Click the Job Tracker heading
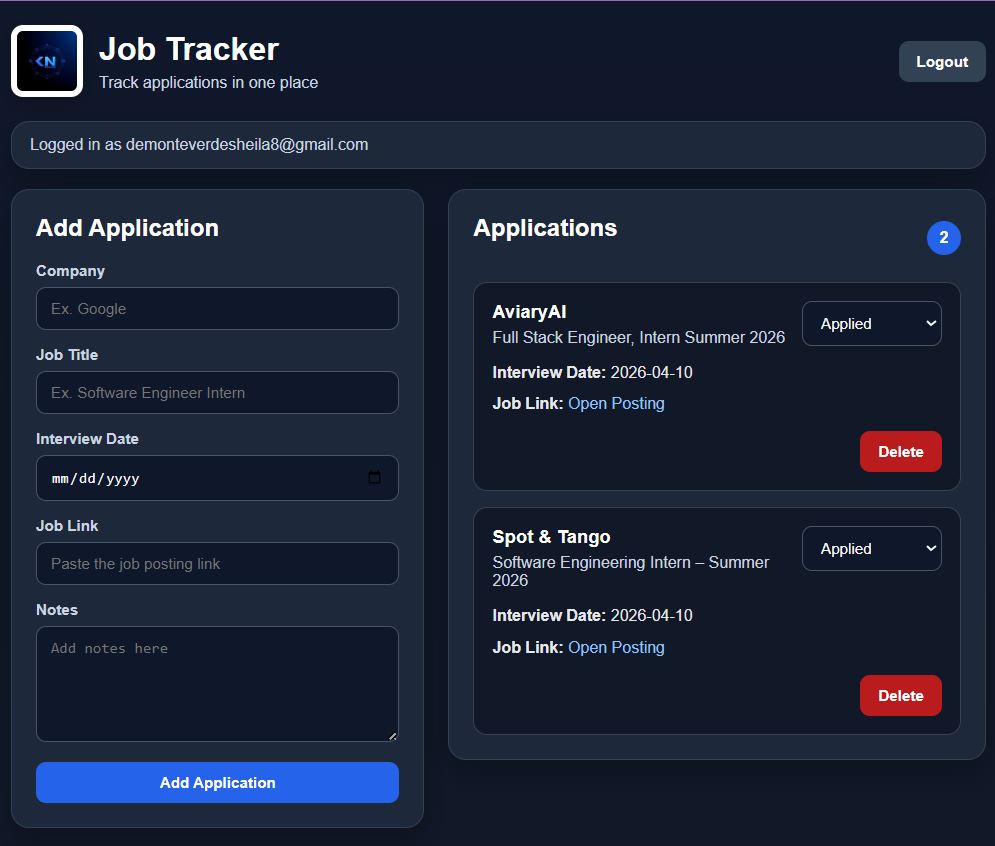The width and height of the screenshot is (995, 846). pyautogui.click(x=189, y=49)
